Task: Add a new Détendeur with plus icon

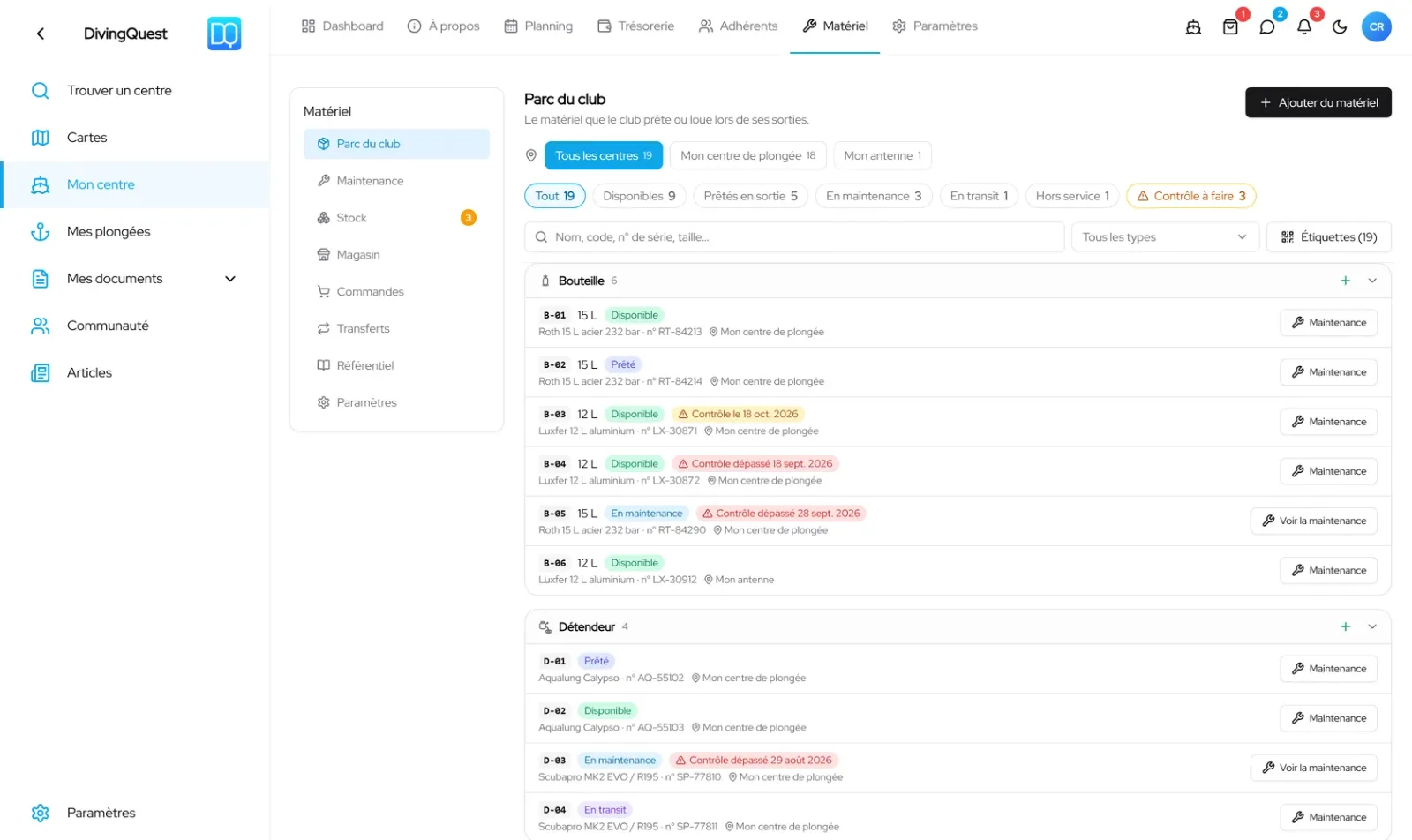Action: click(1346, 626)
